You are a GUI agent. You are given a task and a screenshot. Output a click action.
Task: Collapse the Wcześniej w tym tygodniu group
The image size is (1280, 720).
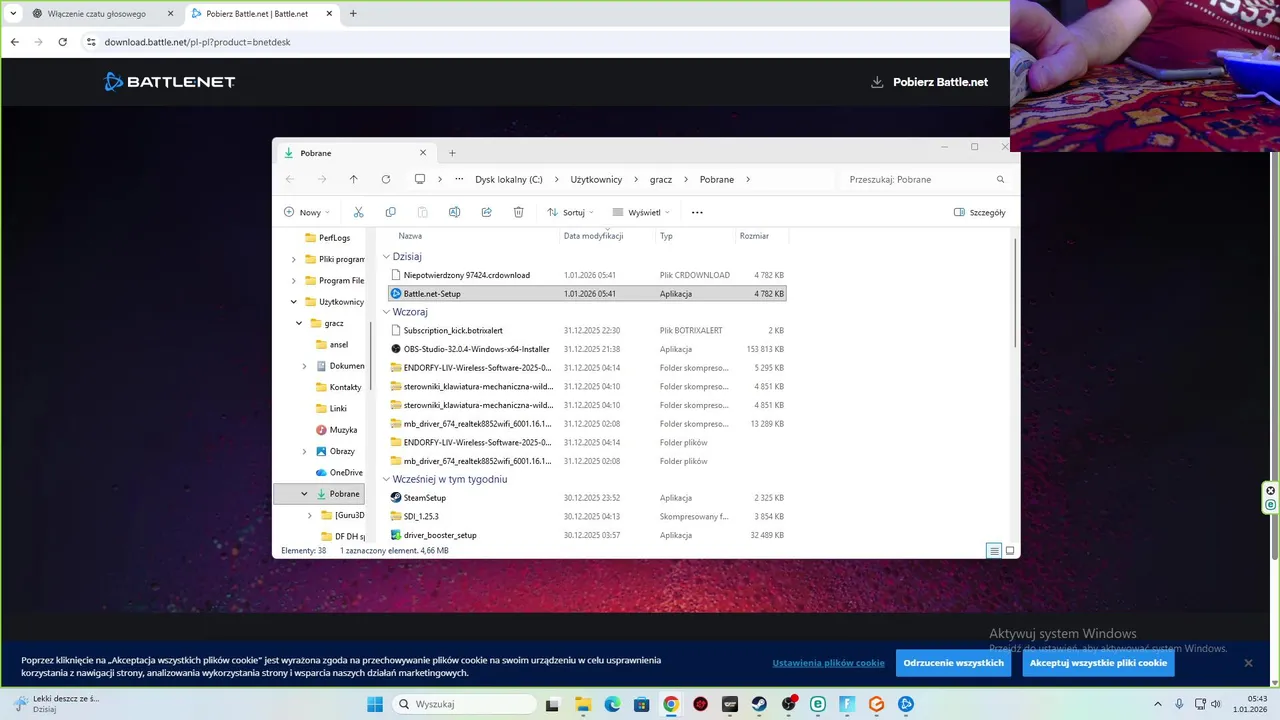click(386, 479)
